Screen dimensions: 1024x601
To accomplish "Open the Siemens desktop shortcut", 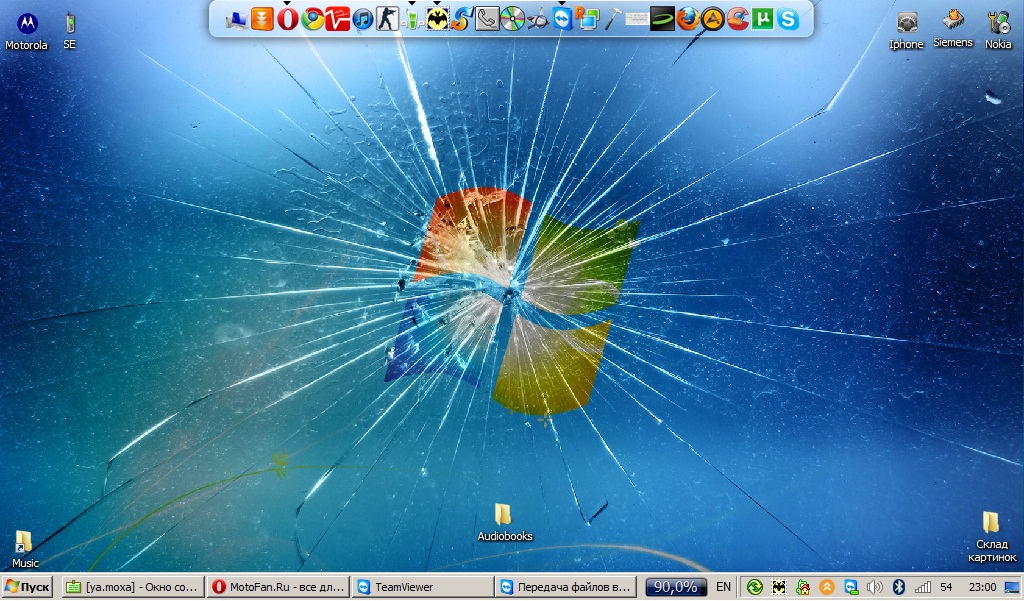I will pos(953,29).
